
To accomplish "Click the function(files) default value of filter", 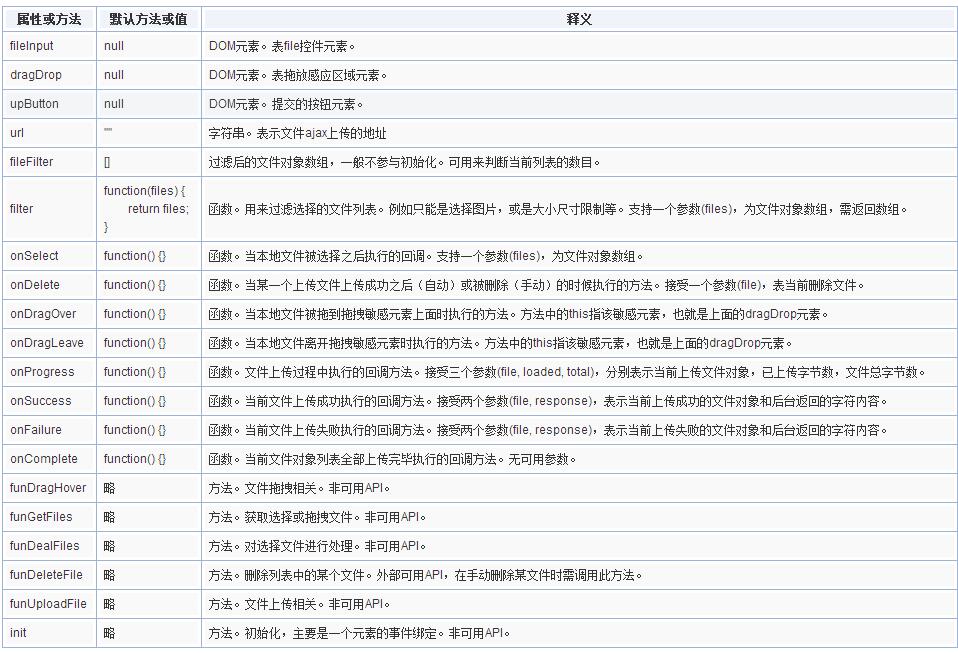I will [145, 191].
